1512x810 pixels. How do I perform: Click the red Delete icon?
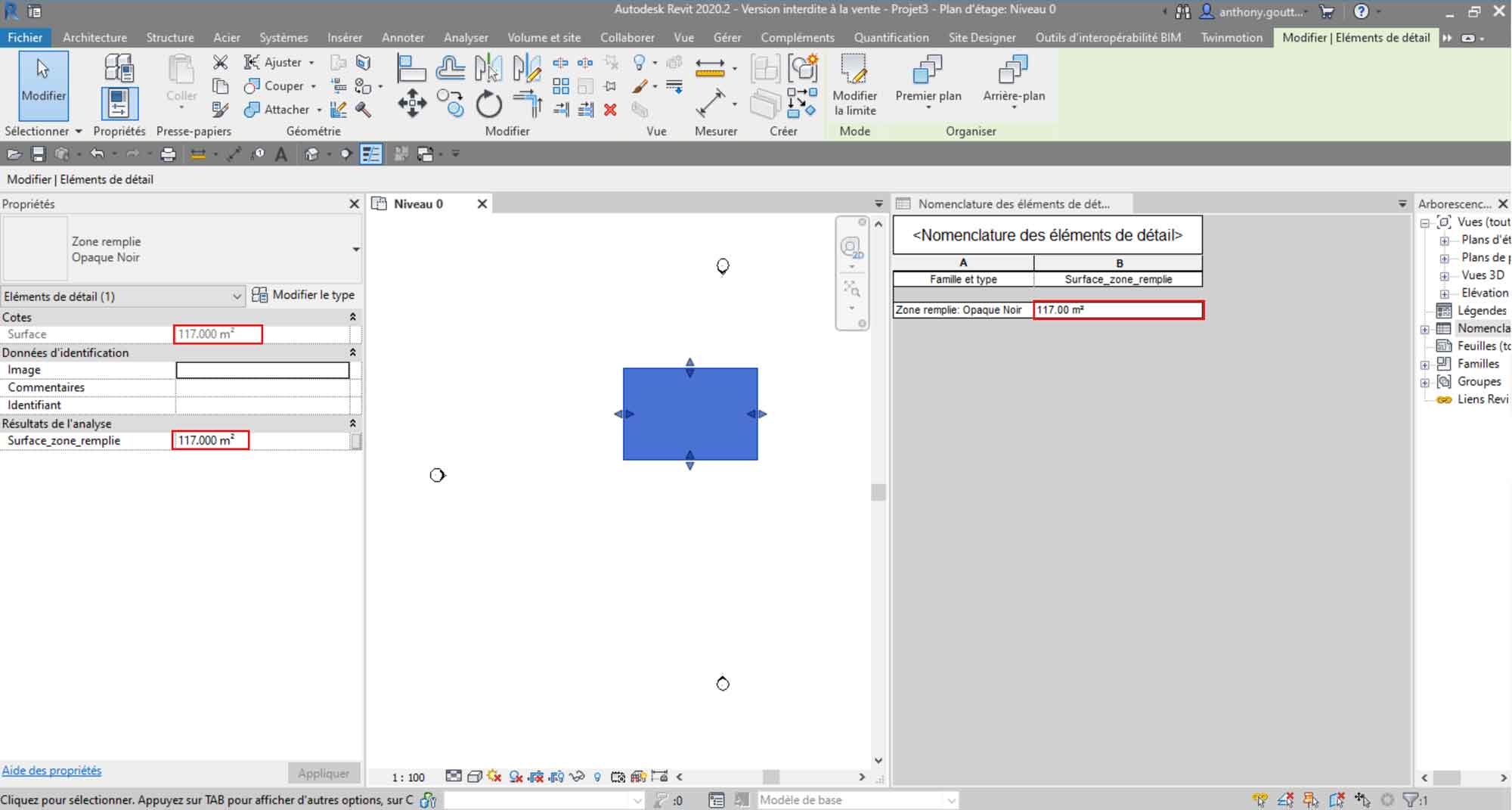(610, 110)
